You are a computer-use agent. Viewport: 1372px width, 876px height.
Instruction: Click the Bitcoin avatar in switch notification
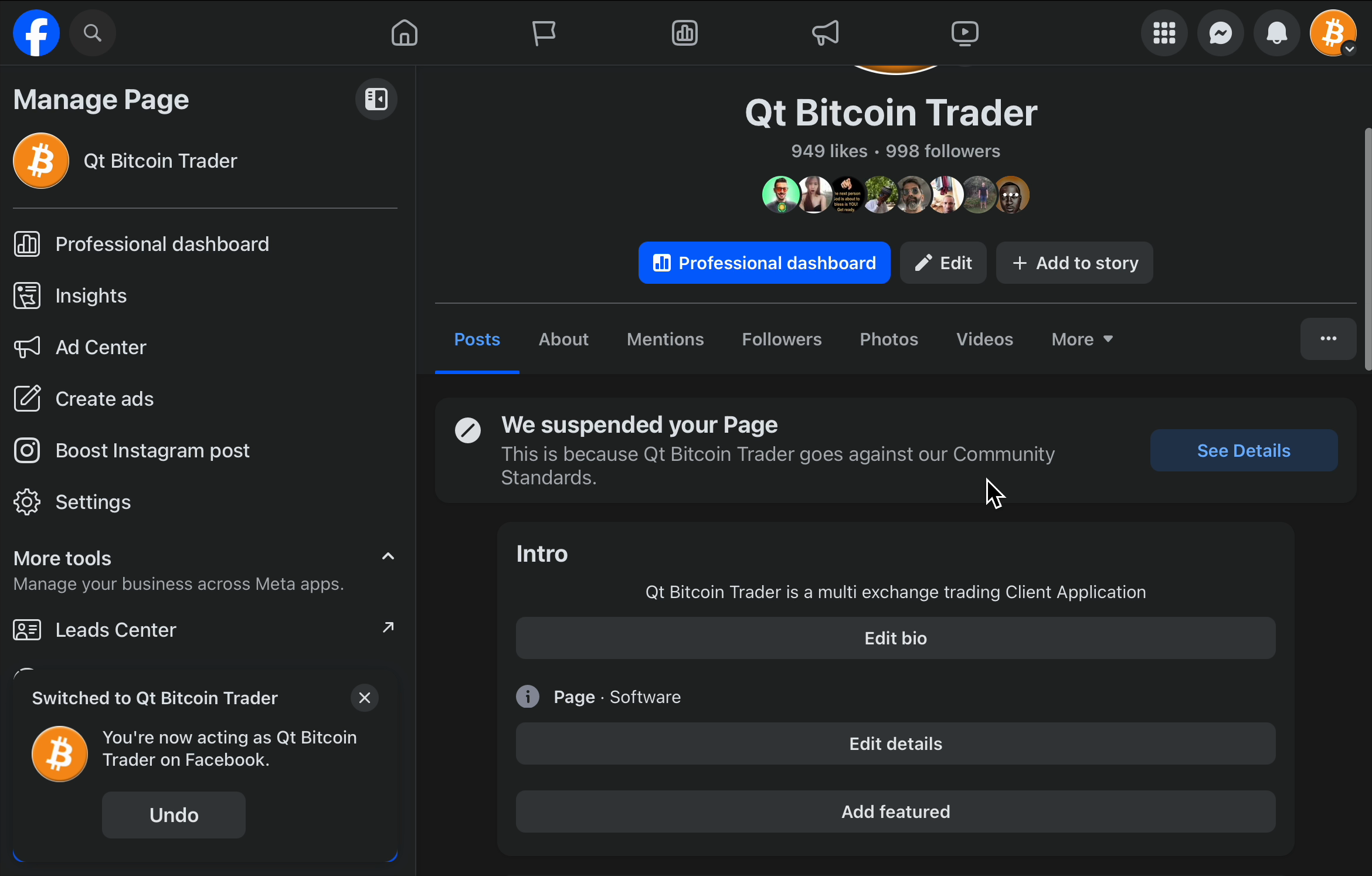point(60,754)
